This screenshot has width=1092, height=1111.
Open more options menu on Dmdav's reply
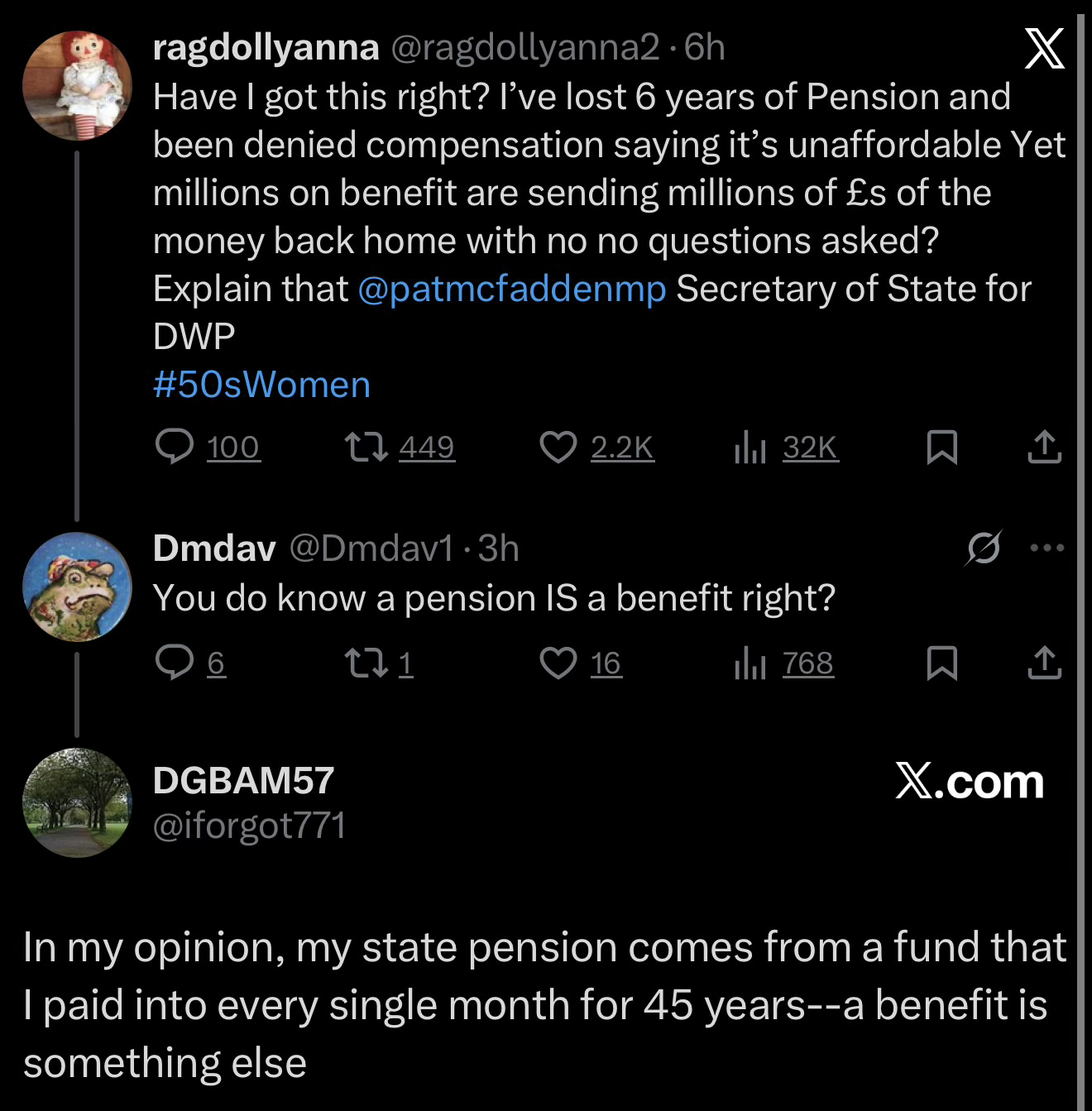1046,548
